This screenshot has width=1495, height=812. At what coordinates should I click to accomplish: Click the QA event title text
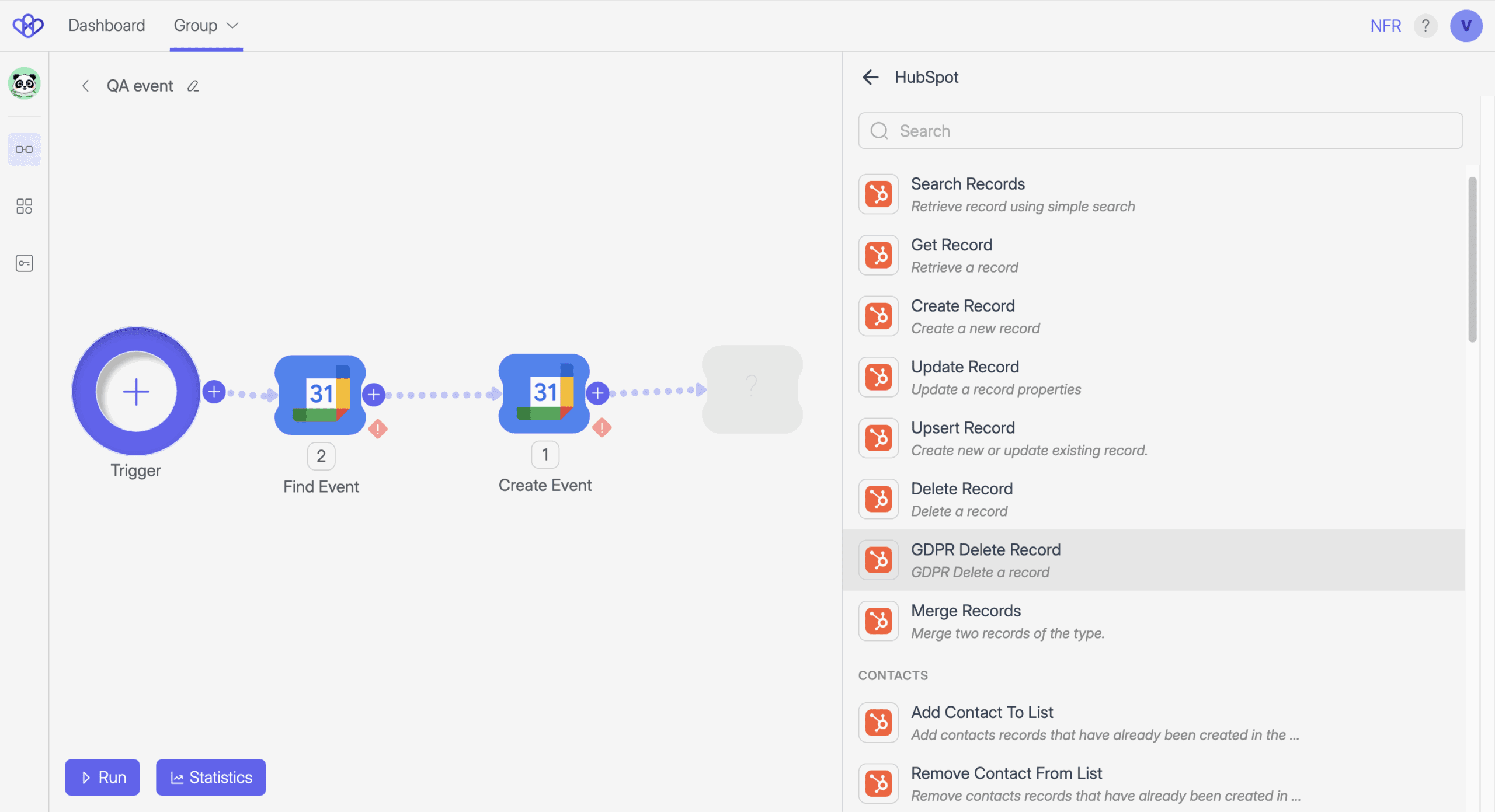pyautogui.click(x=140, y=86)
